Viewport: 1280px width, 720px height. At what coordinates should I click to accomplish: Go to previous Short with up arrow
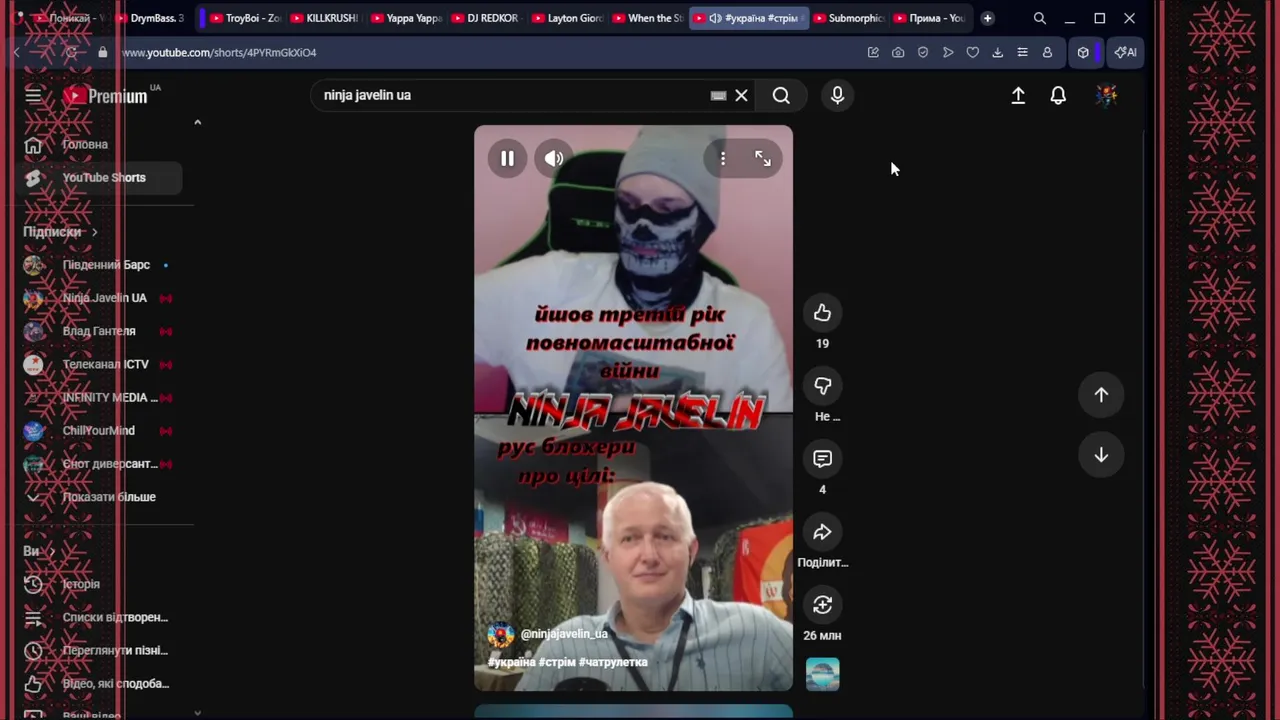[1101, 395]
